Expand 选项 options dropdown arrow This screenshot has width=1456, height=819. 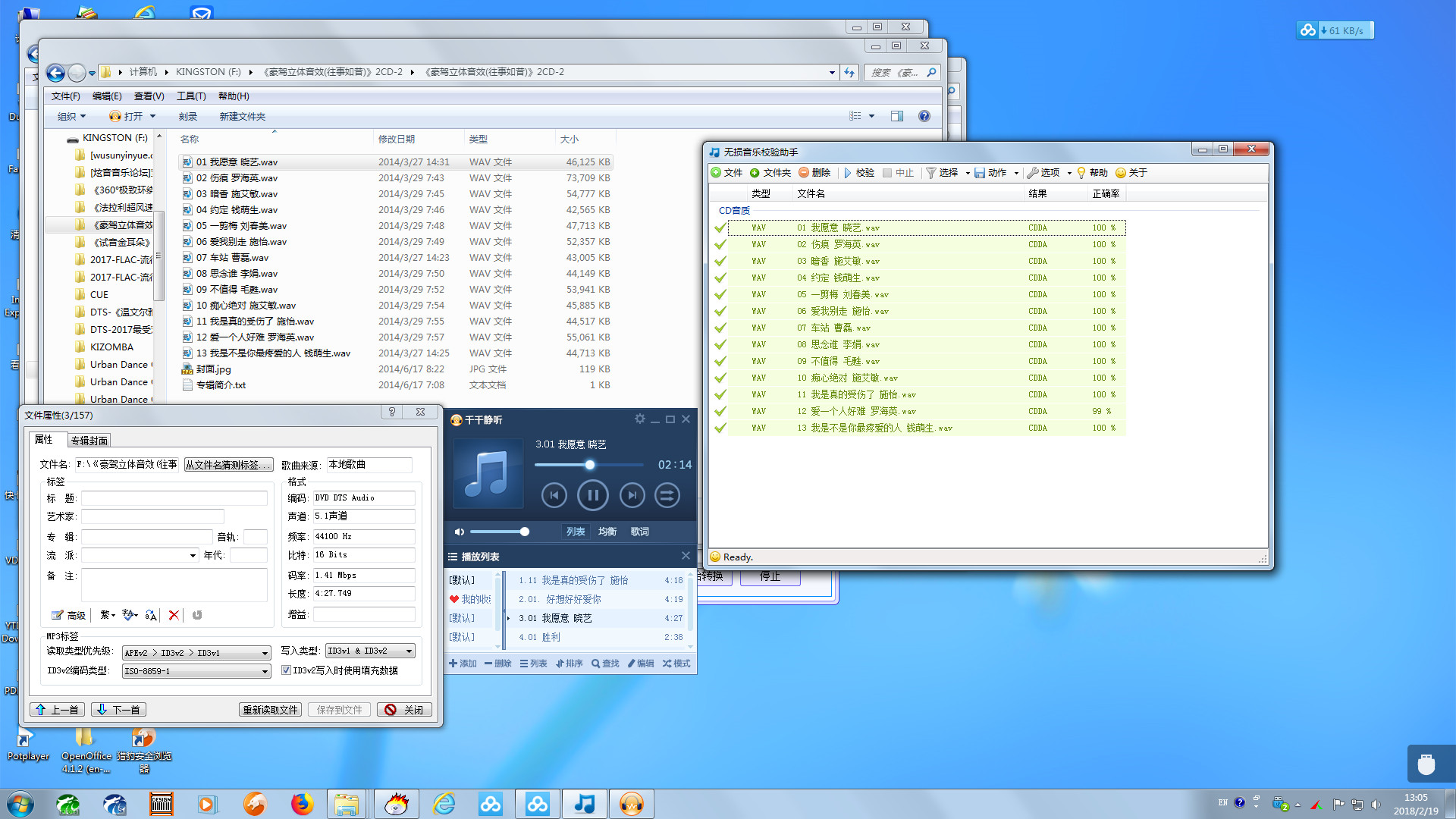1069,173
